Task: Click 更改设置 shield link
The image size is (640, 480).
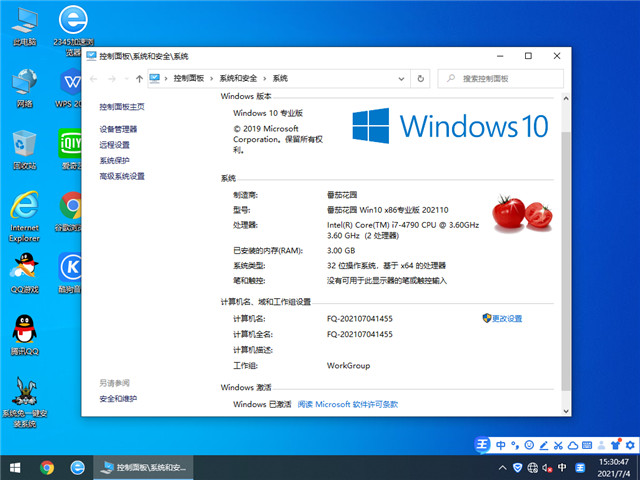Action: [502, 318]
